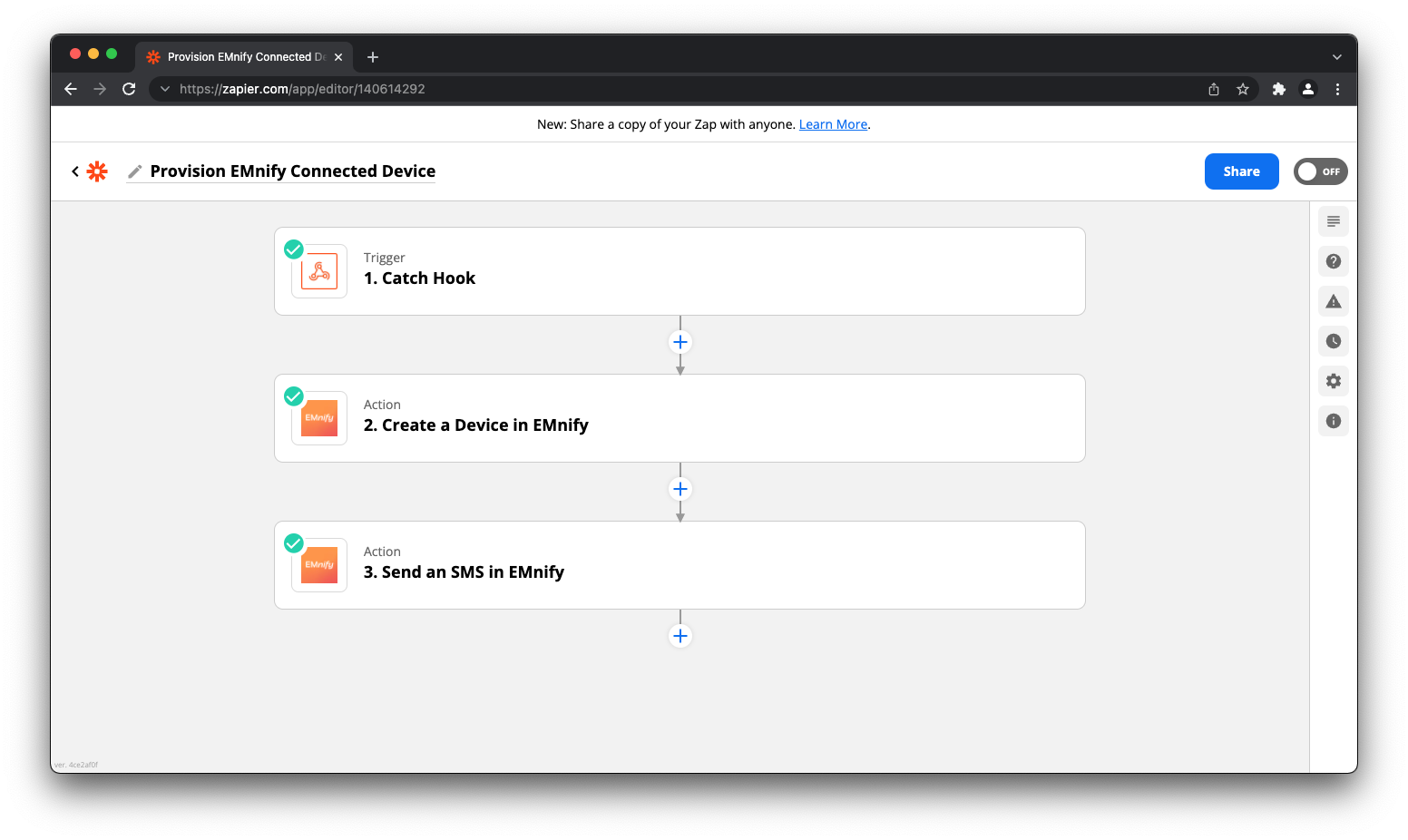Open the 3. Send an SMS in EMnify step
The height and width of the screenshot is (840, 1408).
coord(680,565)
